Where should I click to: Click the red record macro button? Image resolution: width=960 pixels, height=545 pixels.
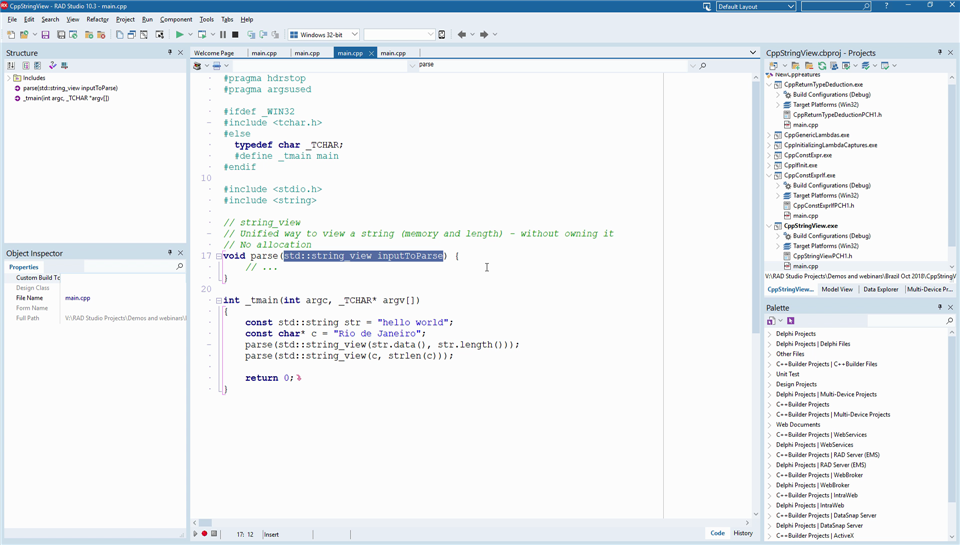coord(204,534)
